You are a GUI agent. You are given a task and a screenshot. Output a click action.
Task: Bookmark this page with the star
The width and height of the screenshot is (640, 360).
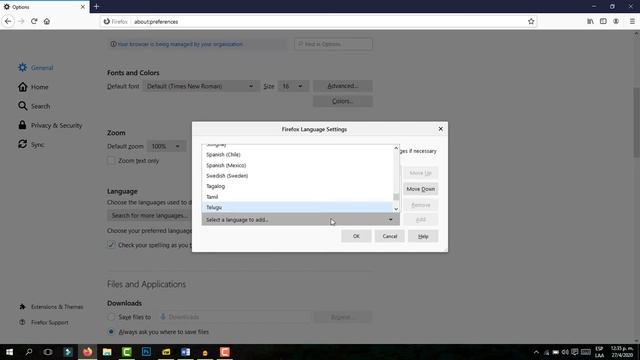pos(531,21)
